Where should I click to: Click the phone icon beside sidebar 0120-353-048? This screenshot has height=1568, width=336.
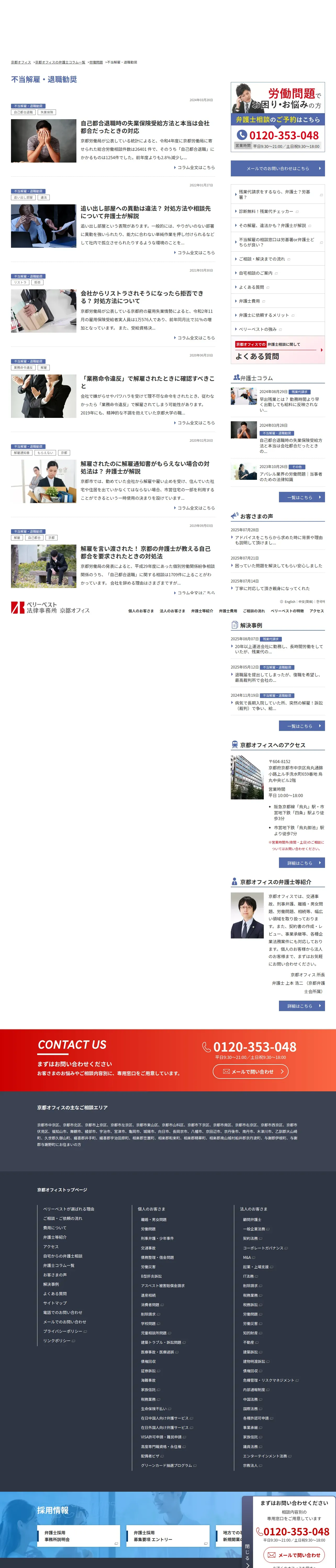[242, 135]
